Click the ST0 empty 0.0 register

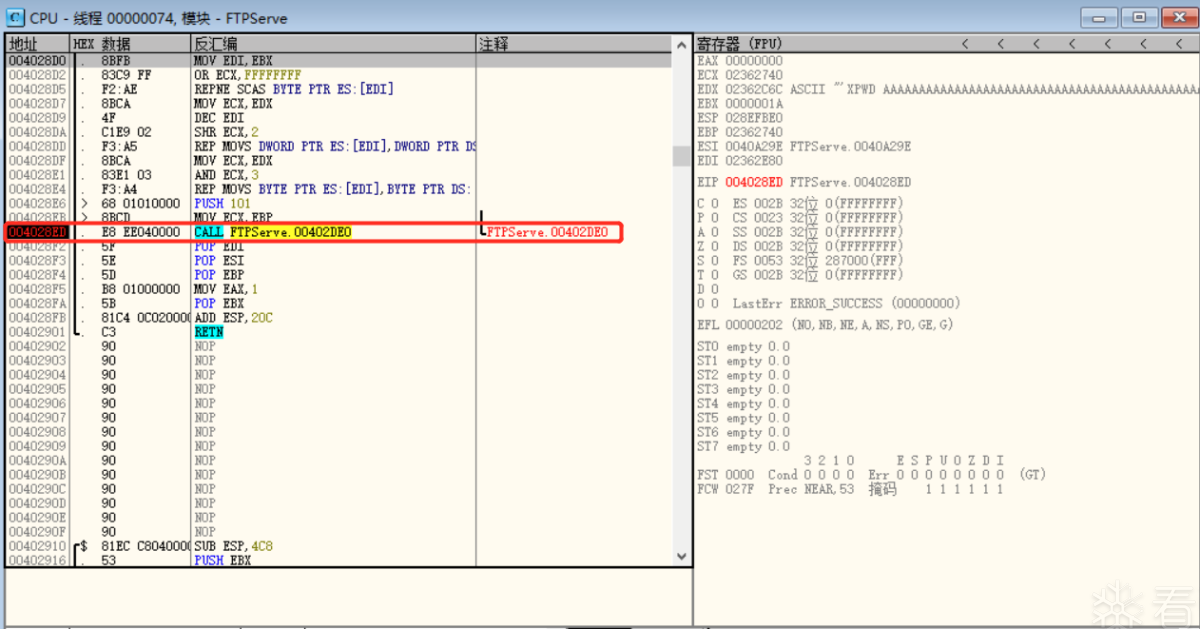[743, 346]
